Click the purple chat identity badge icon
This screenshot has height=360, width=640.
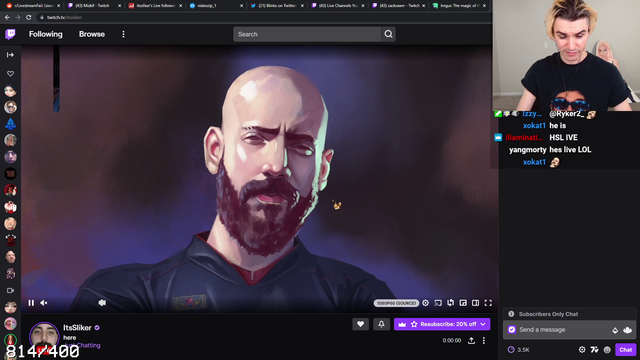(512, 330)
